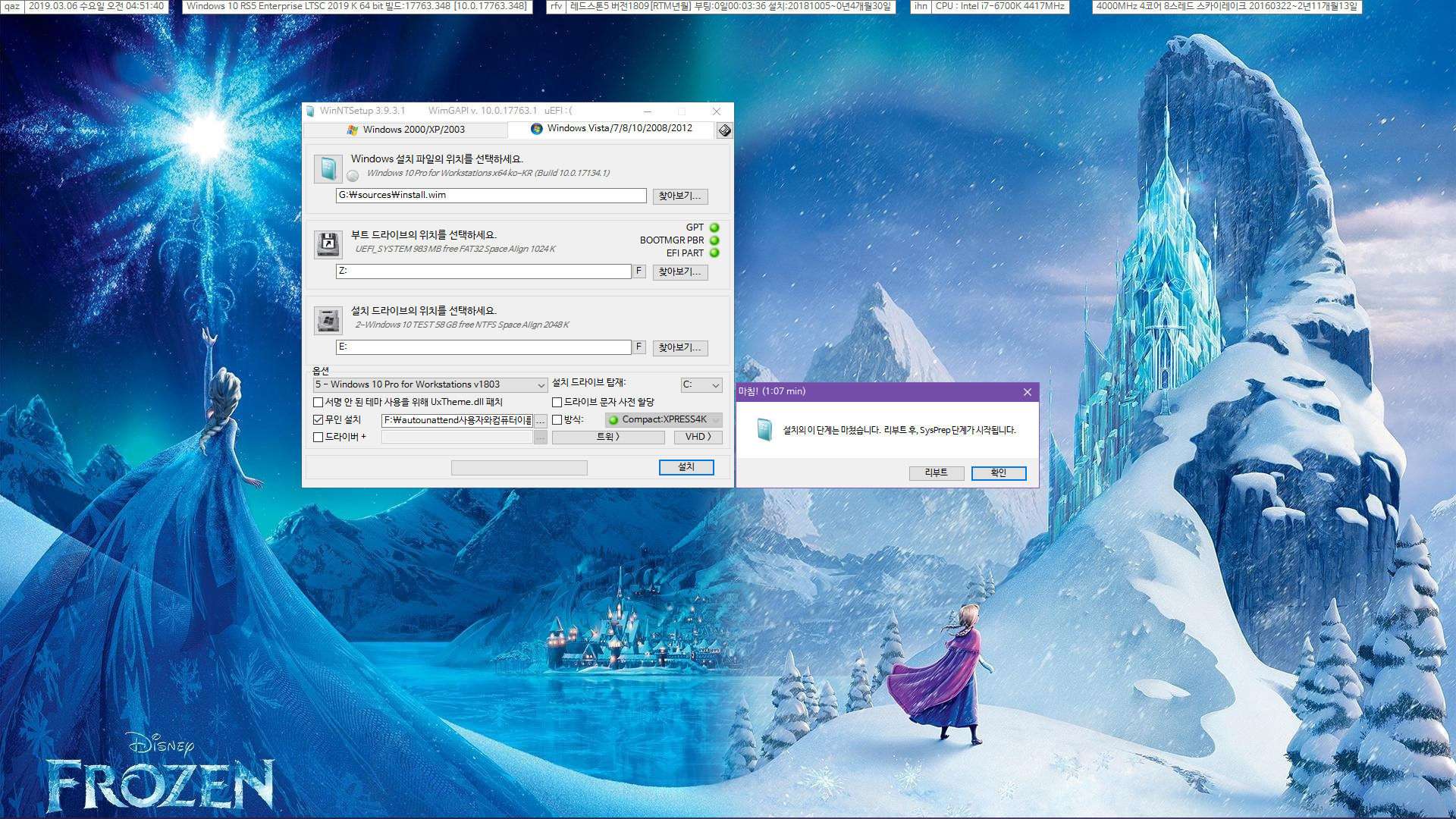
Task: Open the mount install drive C: dropdown
Action: (x=701, y=385)
